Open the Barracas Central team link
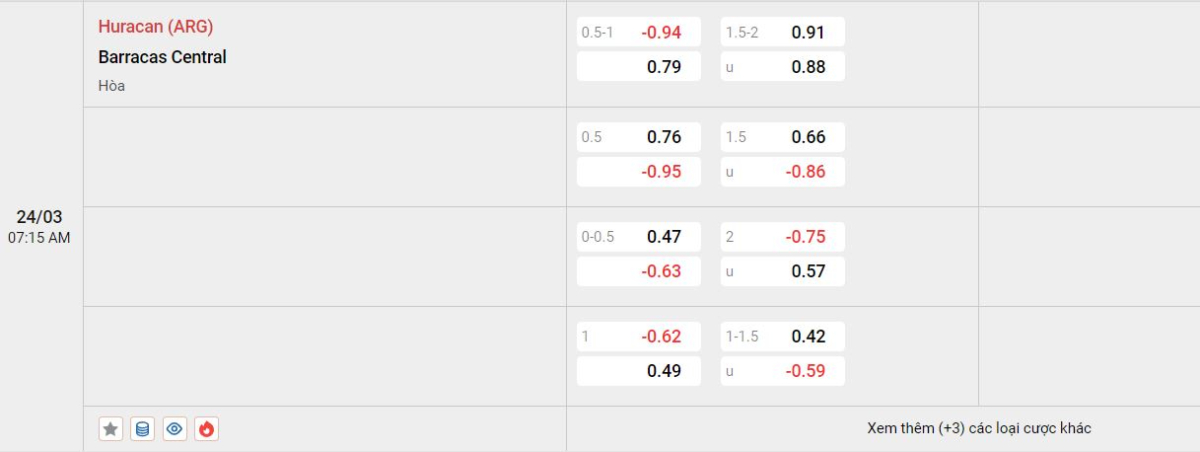Image resolution: width=1200 pixels, height=452 pixels. (162, 57)
